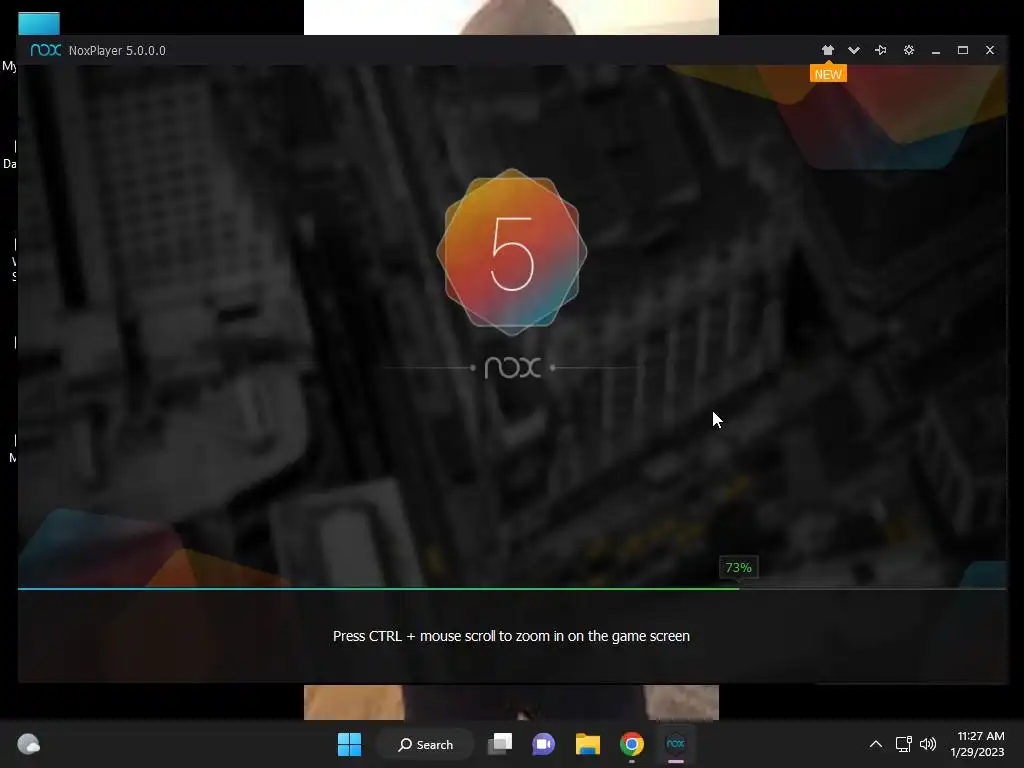
Task: Click the pin window icon in title bar
Action: 880,50
